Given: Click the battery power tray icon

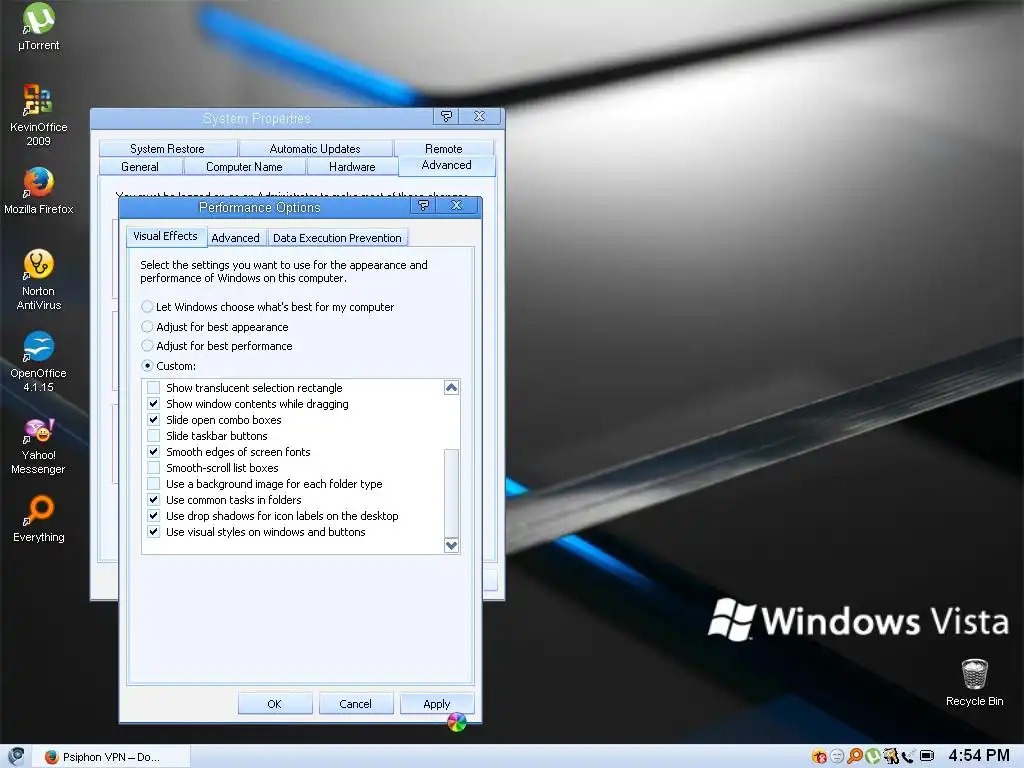Looking at the screenshot, I should (926, 756).
